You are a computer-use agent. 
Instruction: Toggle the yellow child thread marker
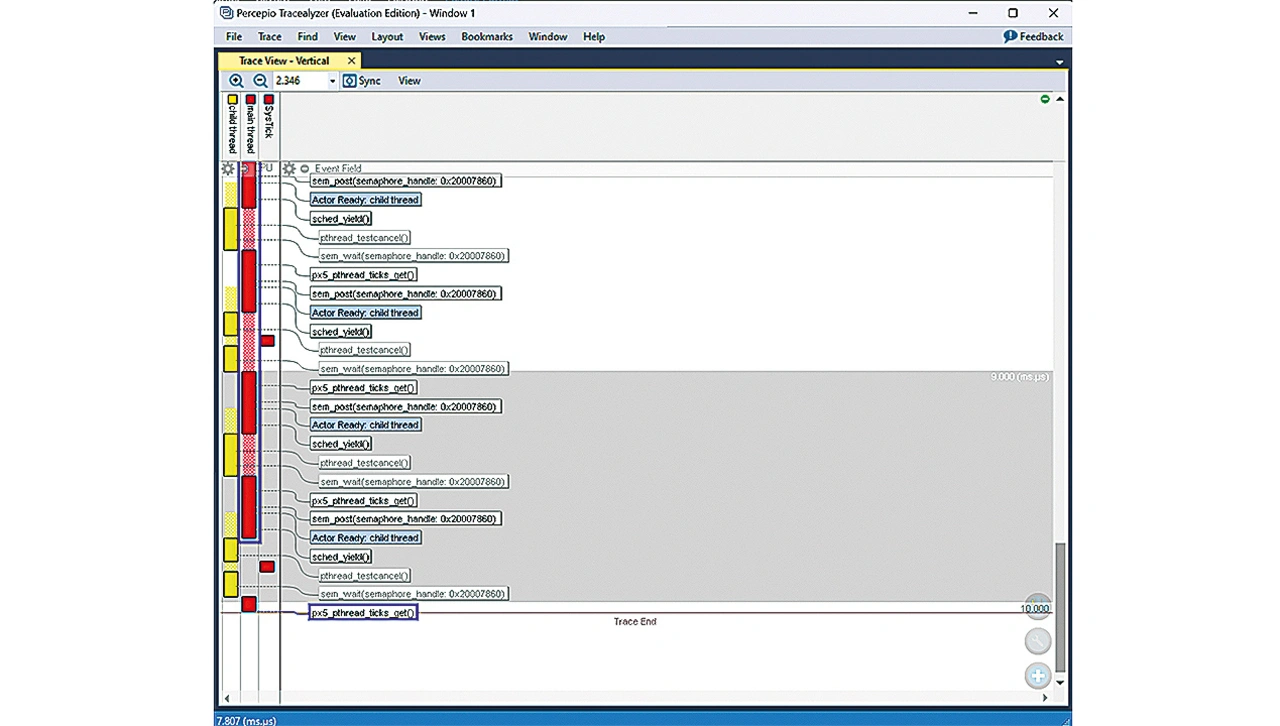tap(232, 100)
